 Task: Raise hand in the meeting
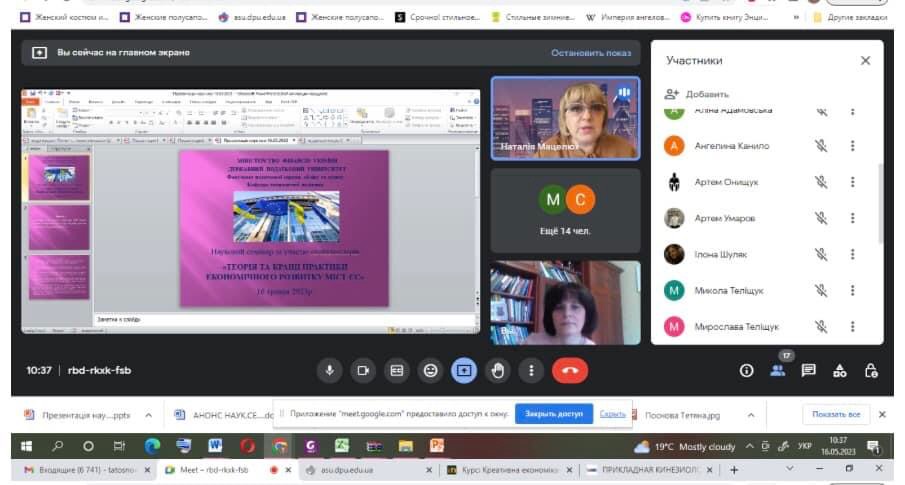[498, 371]
